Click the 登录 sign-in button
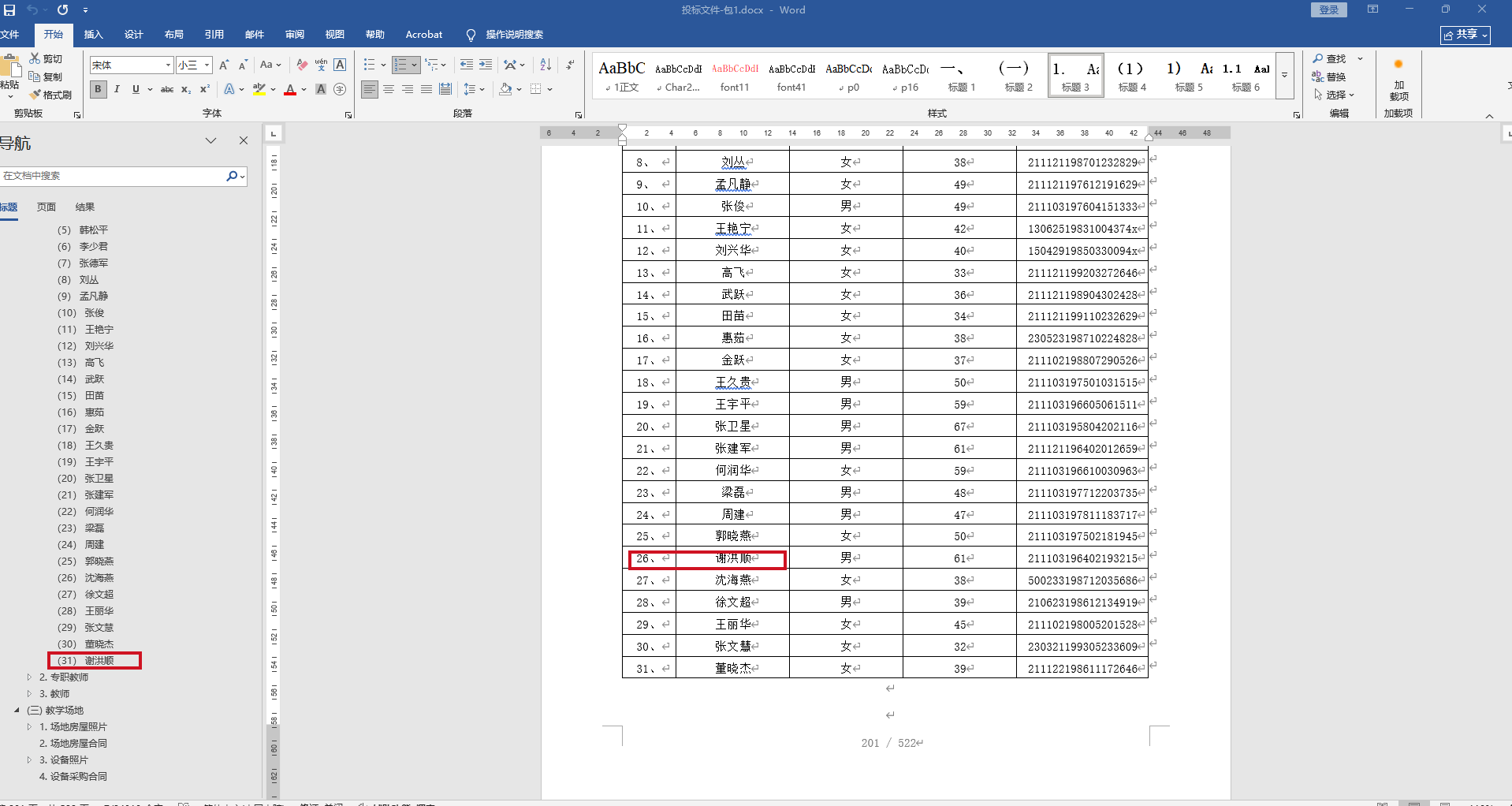 coord(1329,10)
